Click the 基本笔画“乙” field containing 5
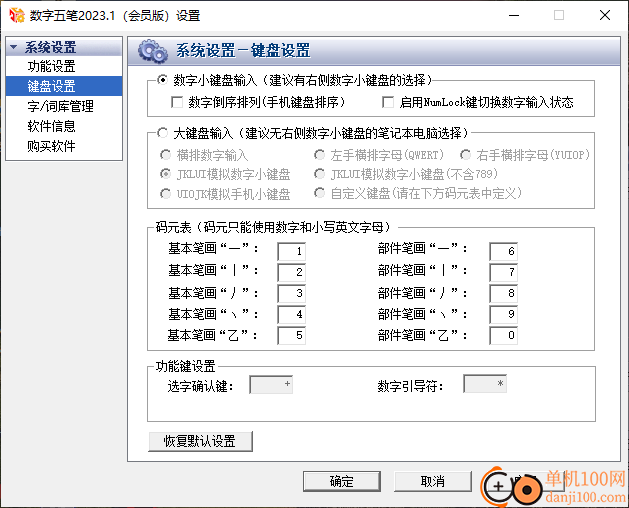The height and width of the screenshot is (508, 629). click(292, 335)
